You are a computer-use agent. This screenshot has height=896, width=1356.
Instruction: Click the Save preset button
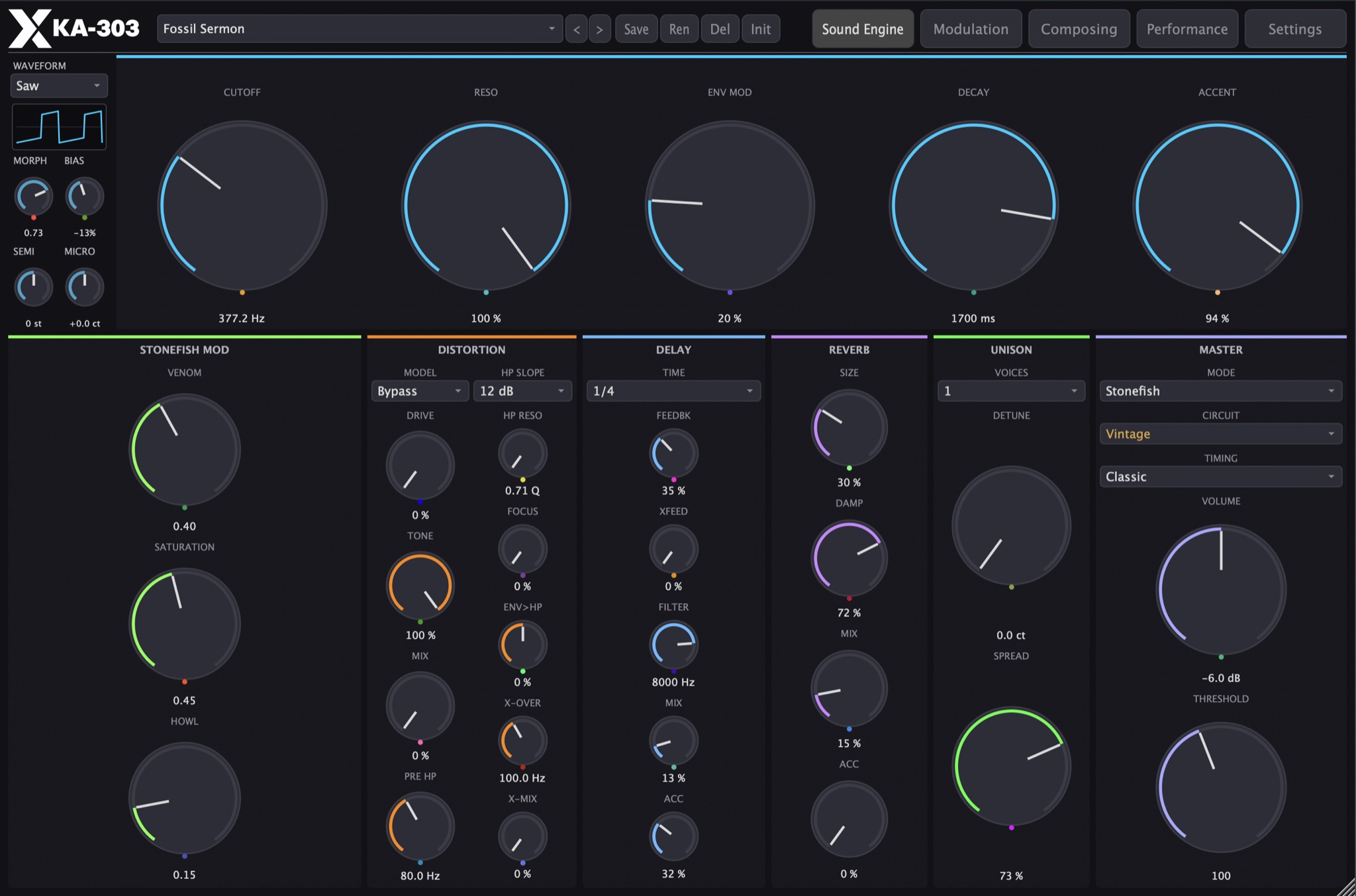coord(636,29)
